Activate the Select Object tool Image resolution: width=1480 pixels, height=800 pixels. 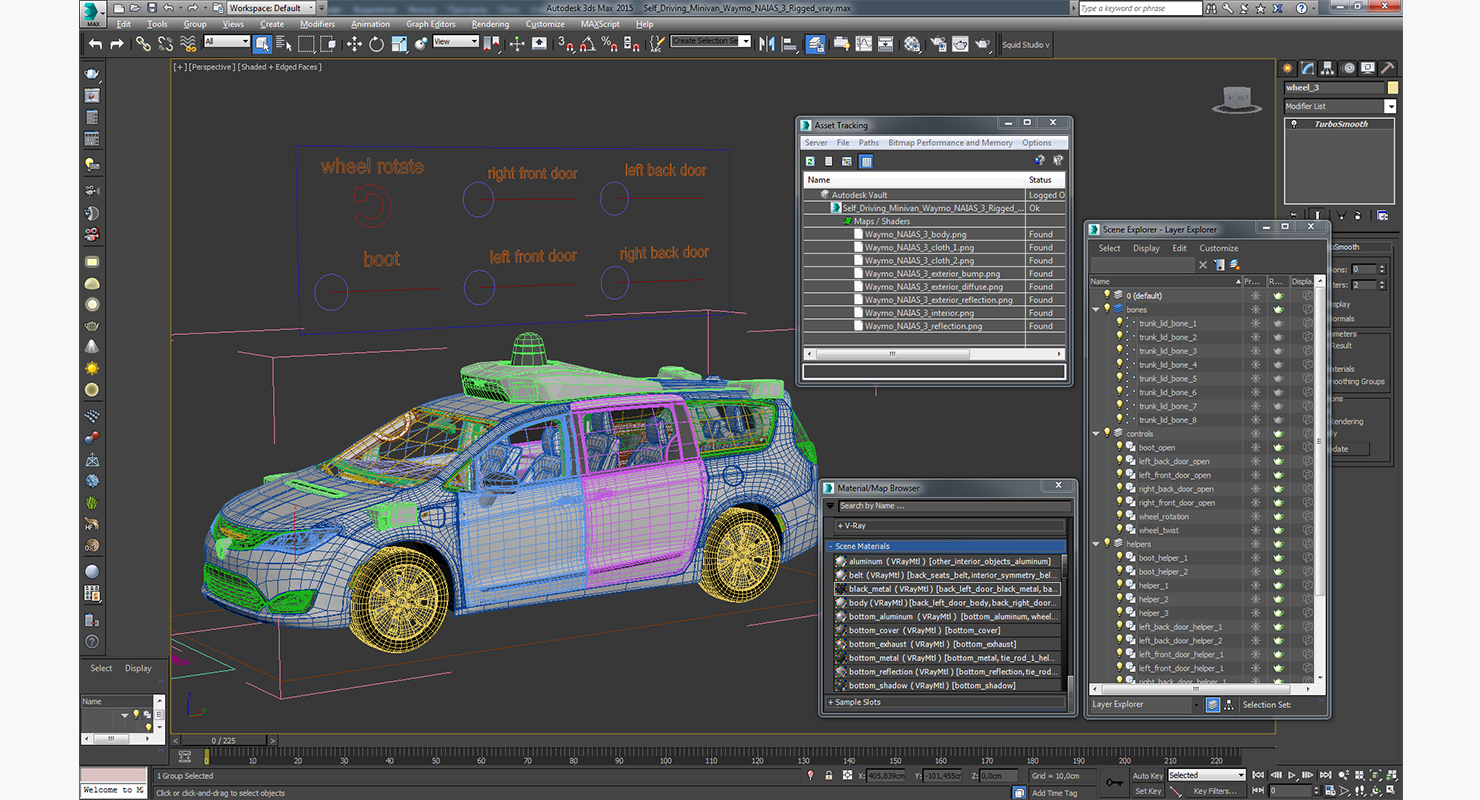(262, 44)
